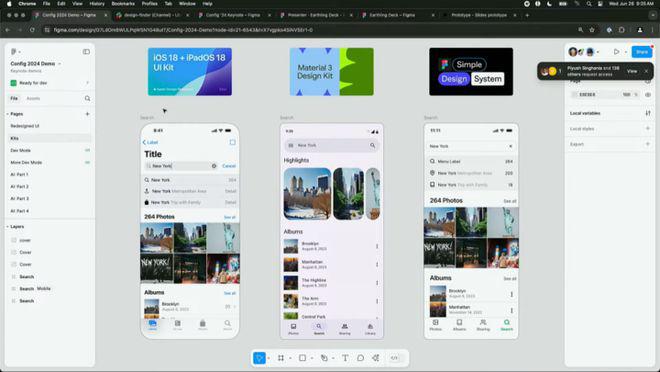Collapse the Pages section

pyautogui.click(x=8, y=114)
